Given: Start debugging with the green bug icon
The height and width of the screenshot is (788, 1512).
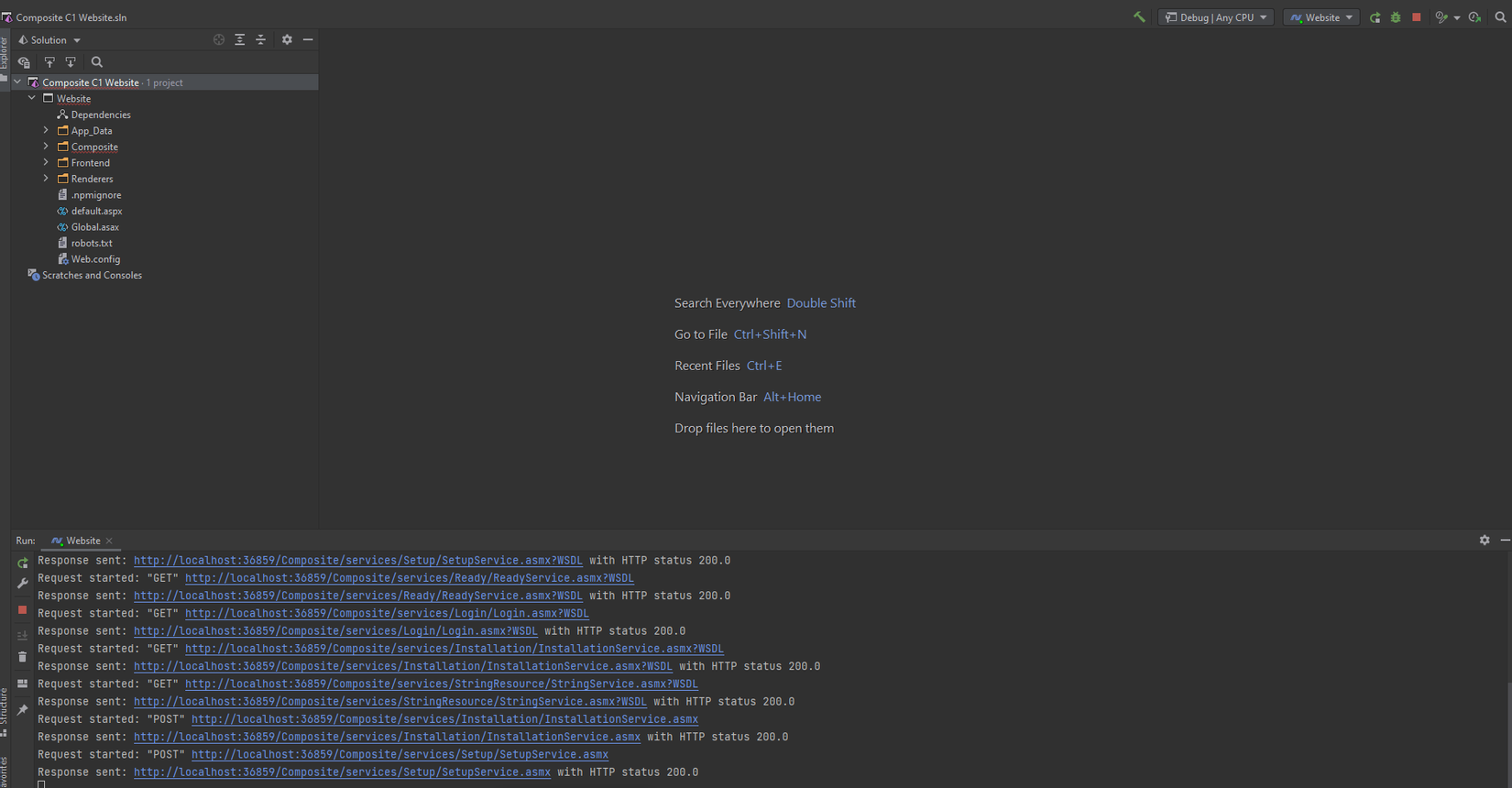Looking at the screenshot, I should 1396,17.
